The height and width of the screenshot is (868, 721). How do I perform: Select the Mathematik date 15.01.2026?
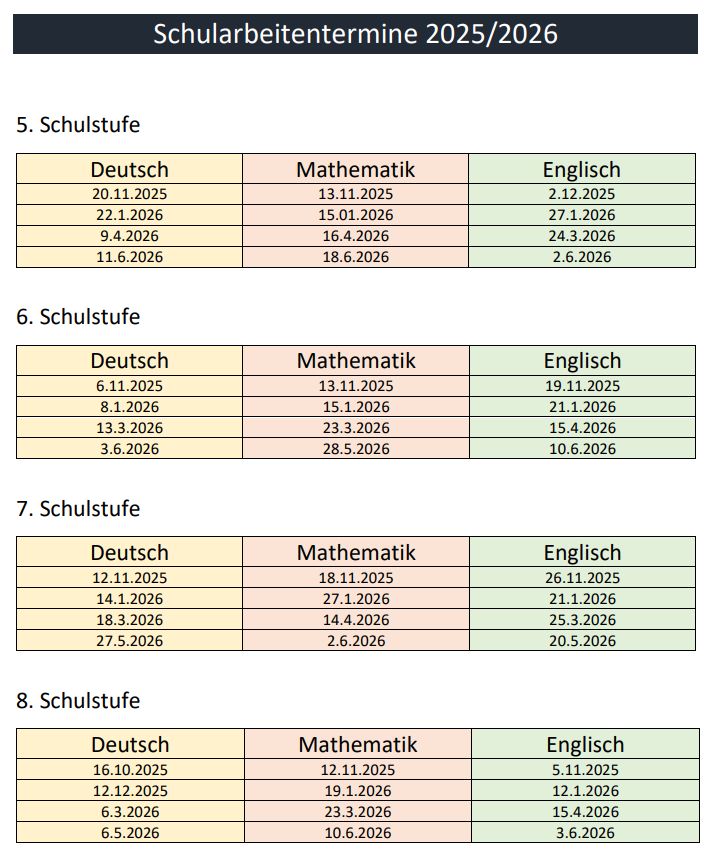355,215
